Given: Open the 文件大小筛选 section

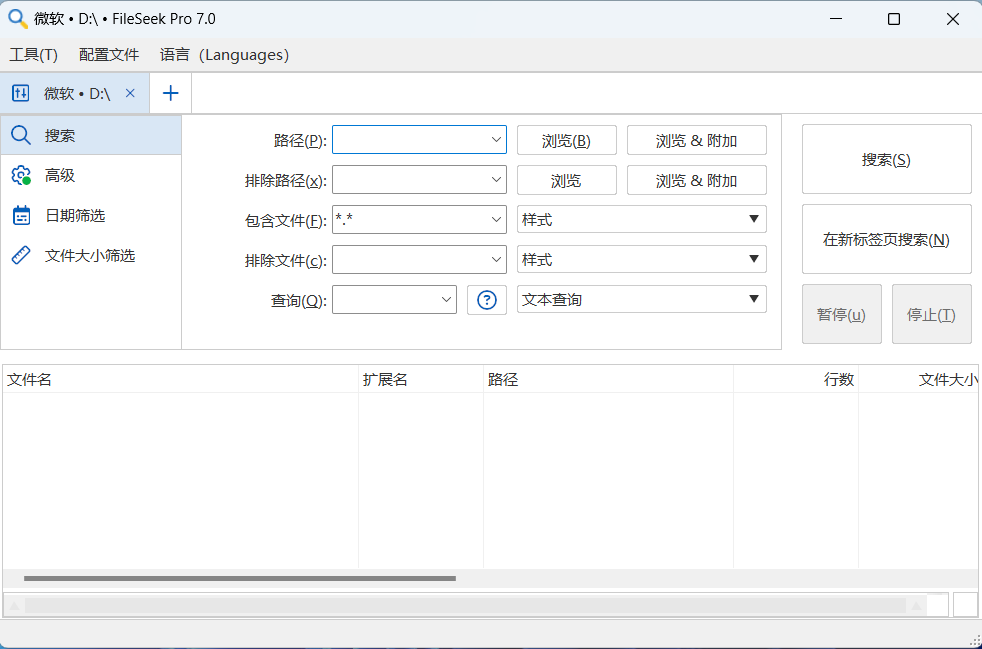Looking at the screenshot, I should point(91,256).
